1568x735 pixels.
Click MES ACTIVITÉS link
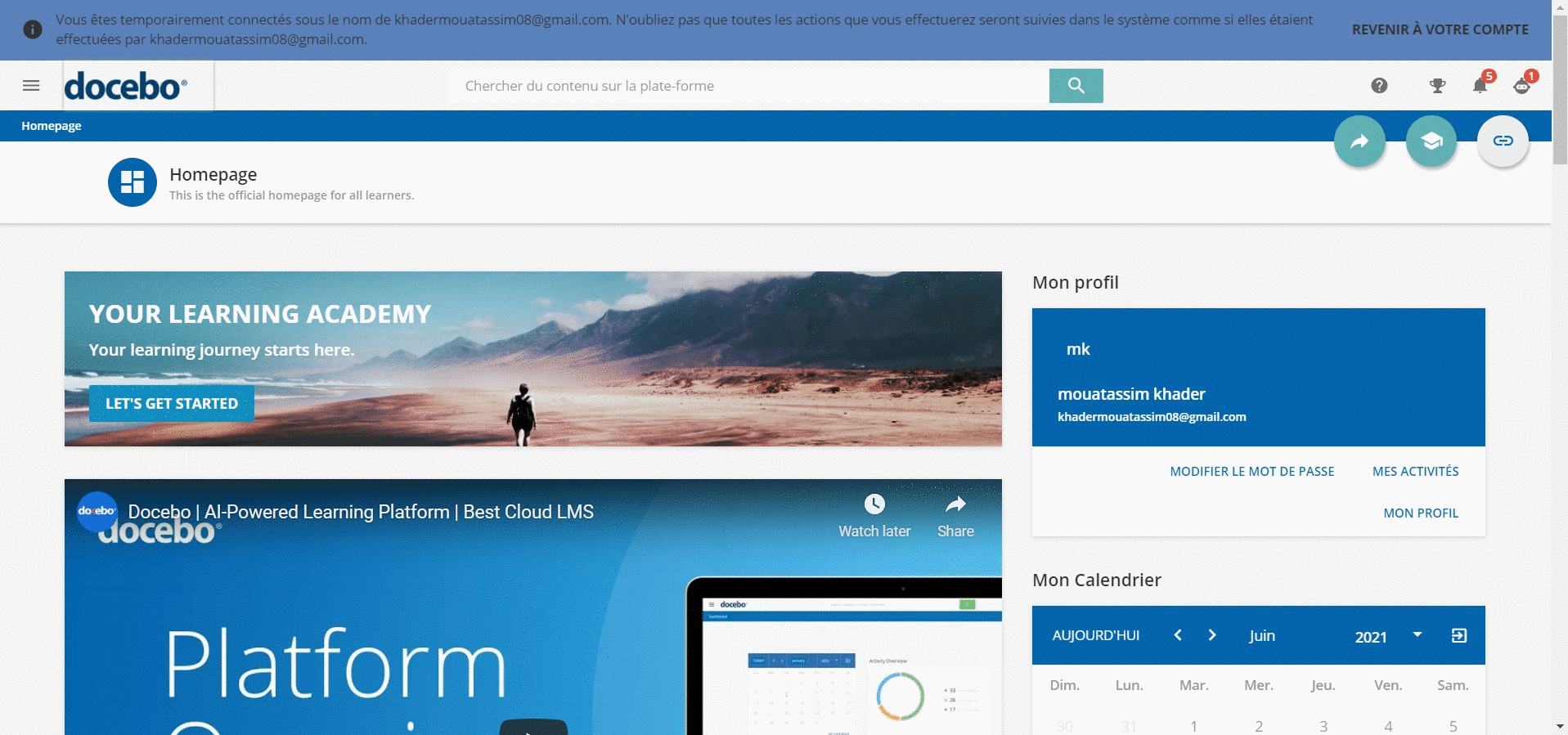1415,472
